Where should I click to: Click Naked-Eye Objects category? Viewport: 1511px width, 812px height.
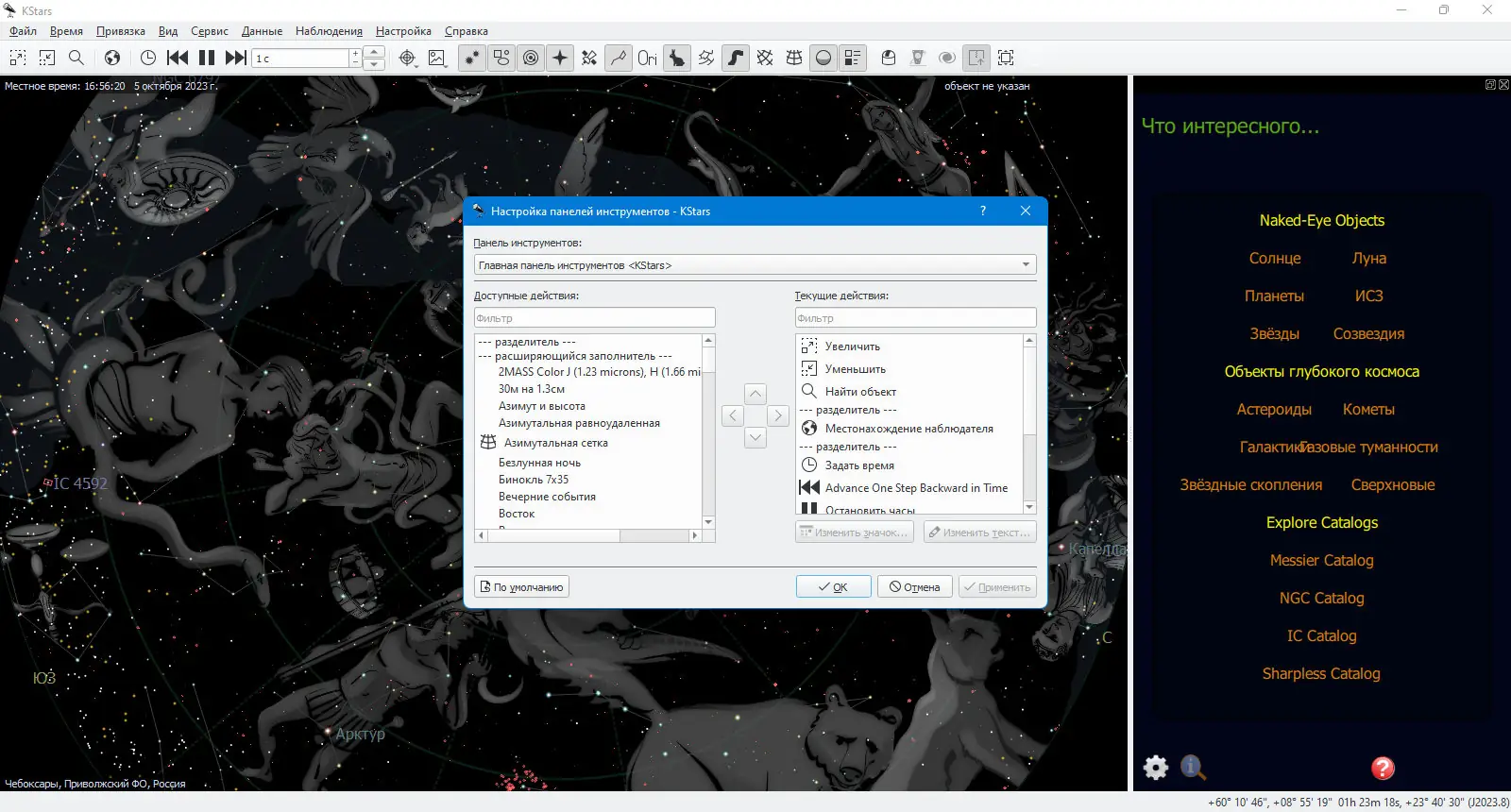click(x=1322, y=221)
